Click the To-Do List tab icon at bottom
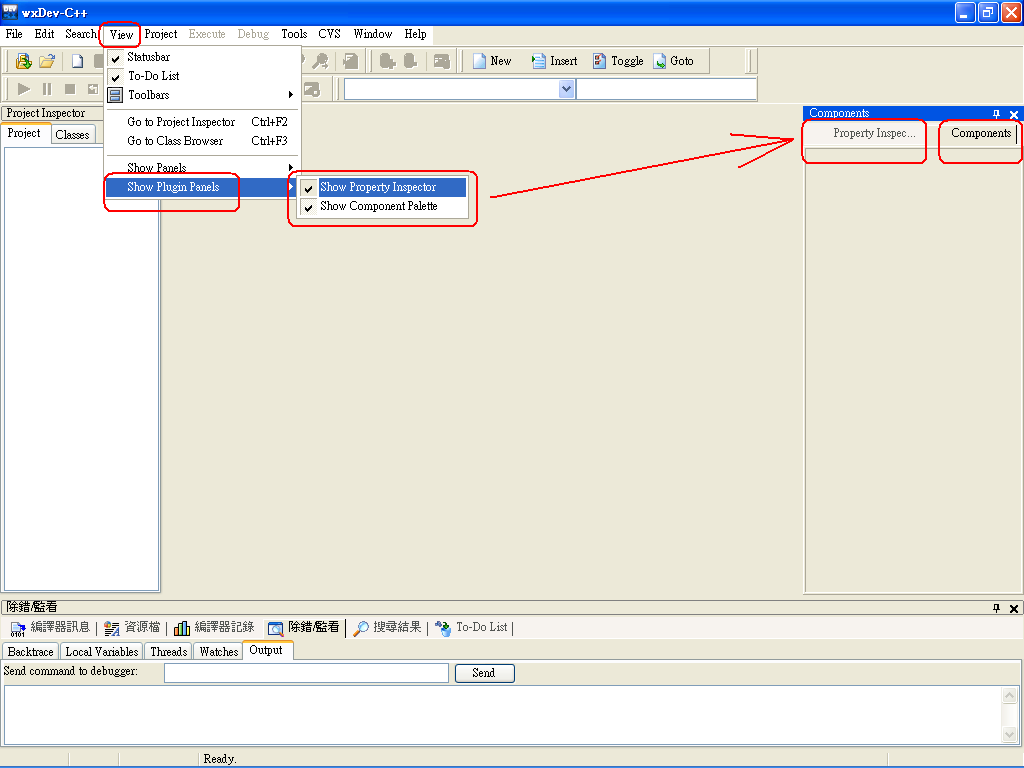The height and width of the screenshot is (768, 1024). [443, 628]
